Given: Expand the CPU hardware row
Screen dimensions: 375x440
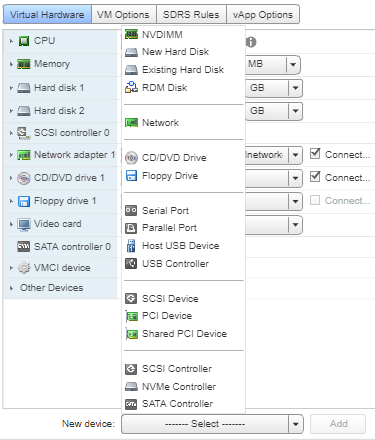Looking at the screenshot, I should pyautogui.click(x=11, y=41).
